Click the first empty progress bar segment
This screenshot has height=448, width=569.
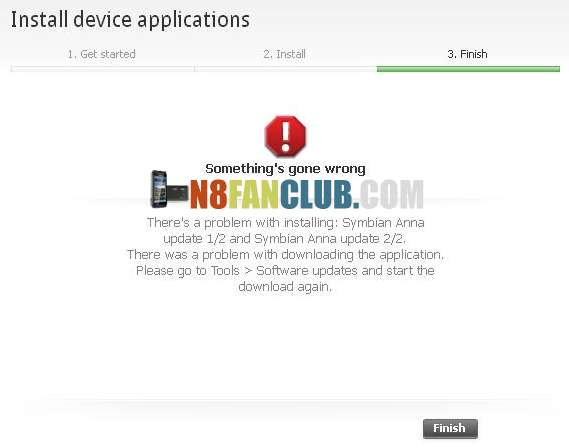coord(103,69)
